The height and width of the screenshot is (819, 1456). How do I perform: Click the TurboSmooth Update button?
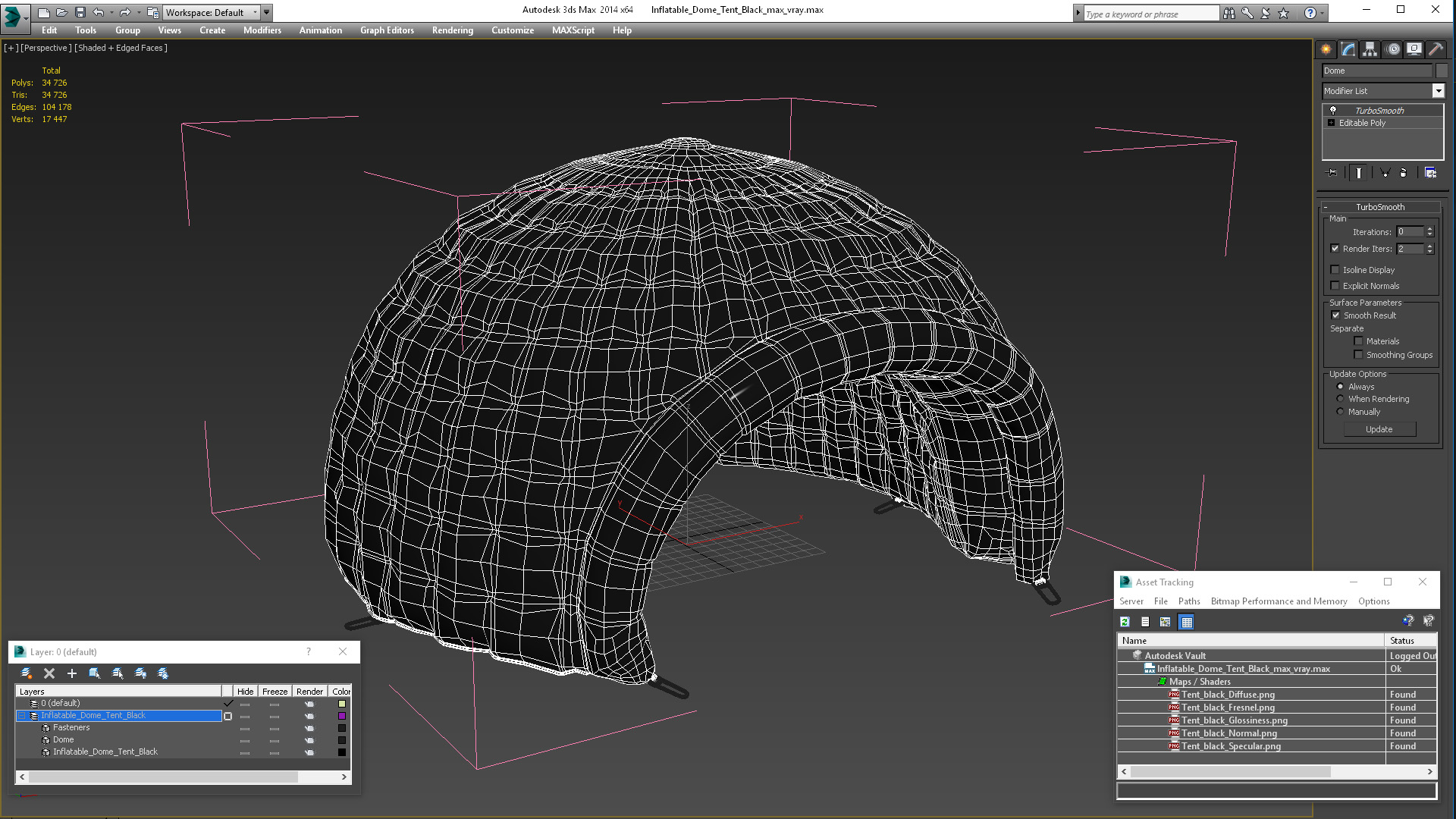[1379, 429]
